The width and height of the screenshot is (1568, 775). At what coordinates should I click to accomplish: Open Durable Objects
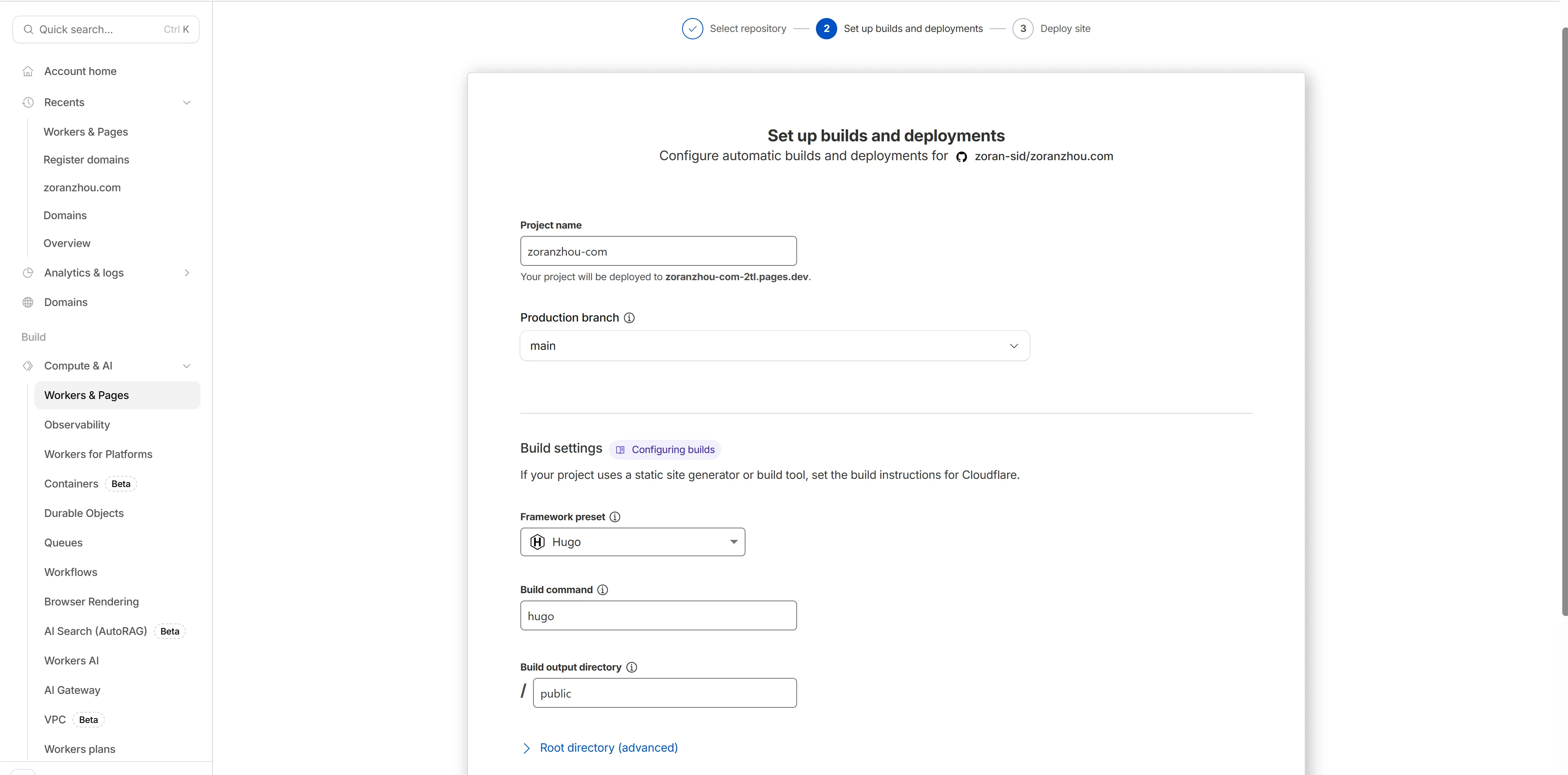coord(84,514)
